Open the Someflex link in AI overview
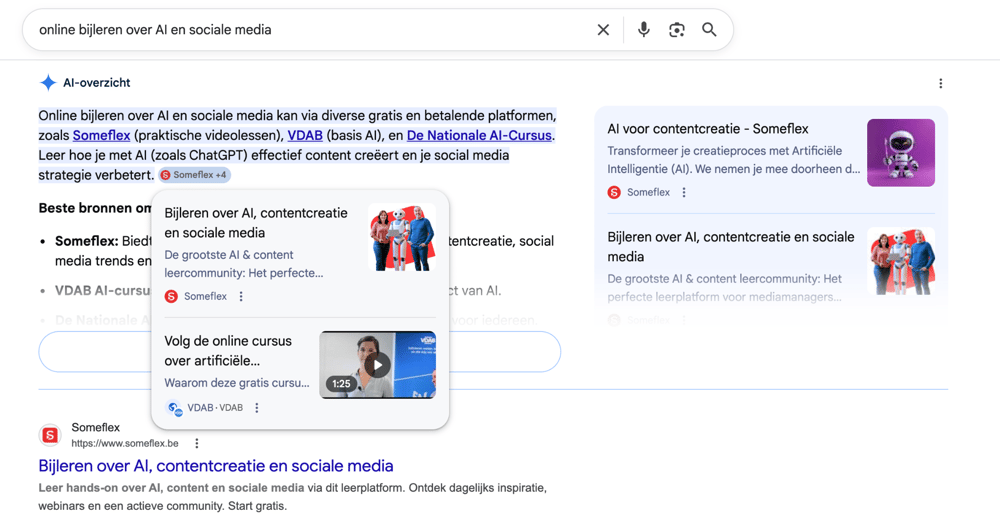The width and height of the screenshot is (1000, 522). [101, 136]
